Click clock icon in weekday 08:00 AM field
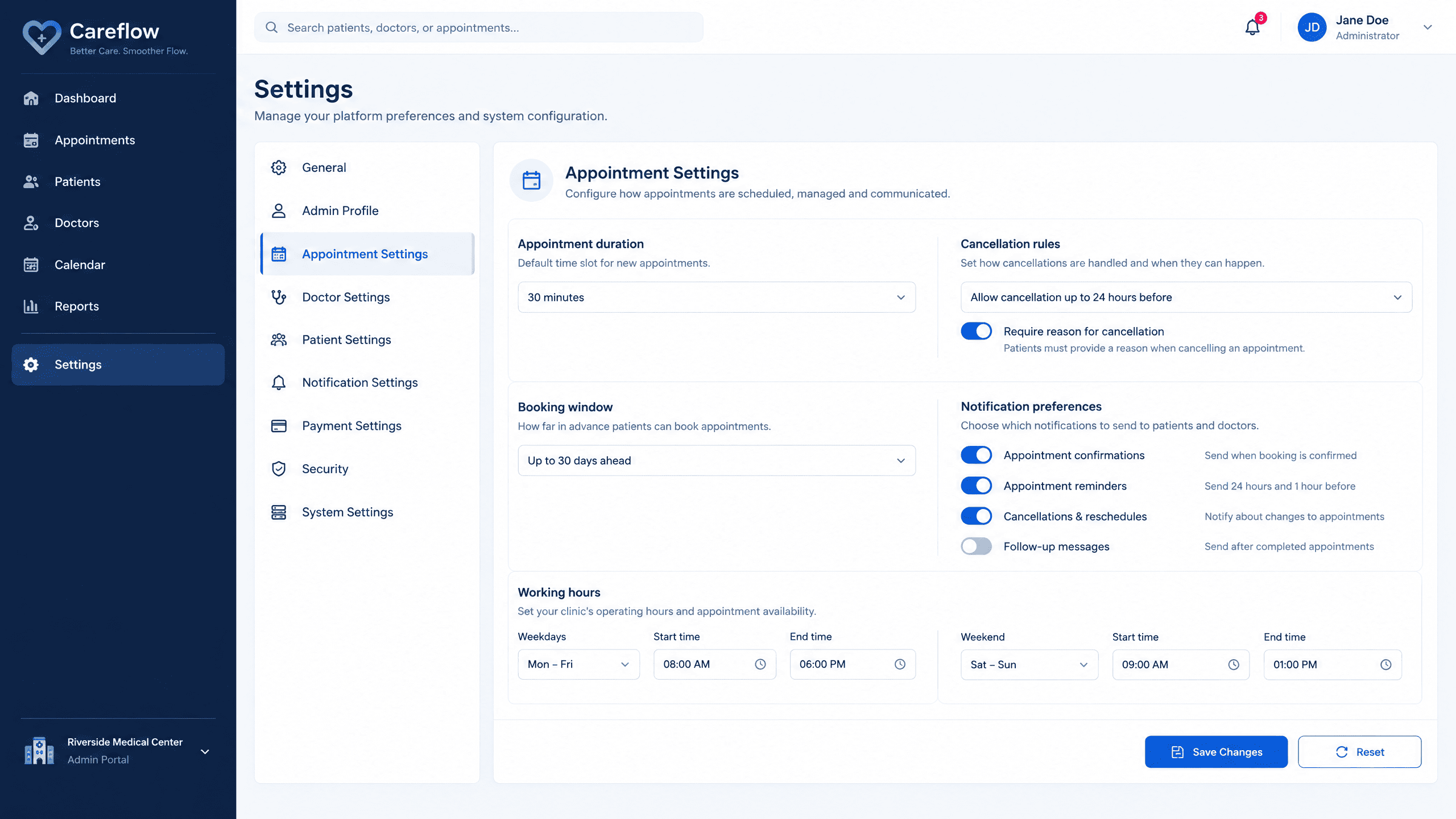 [760, 664]
